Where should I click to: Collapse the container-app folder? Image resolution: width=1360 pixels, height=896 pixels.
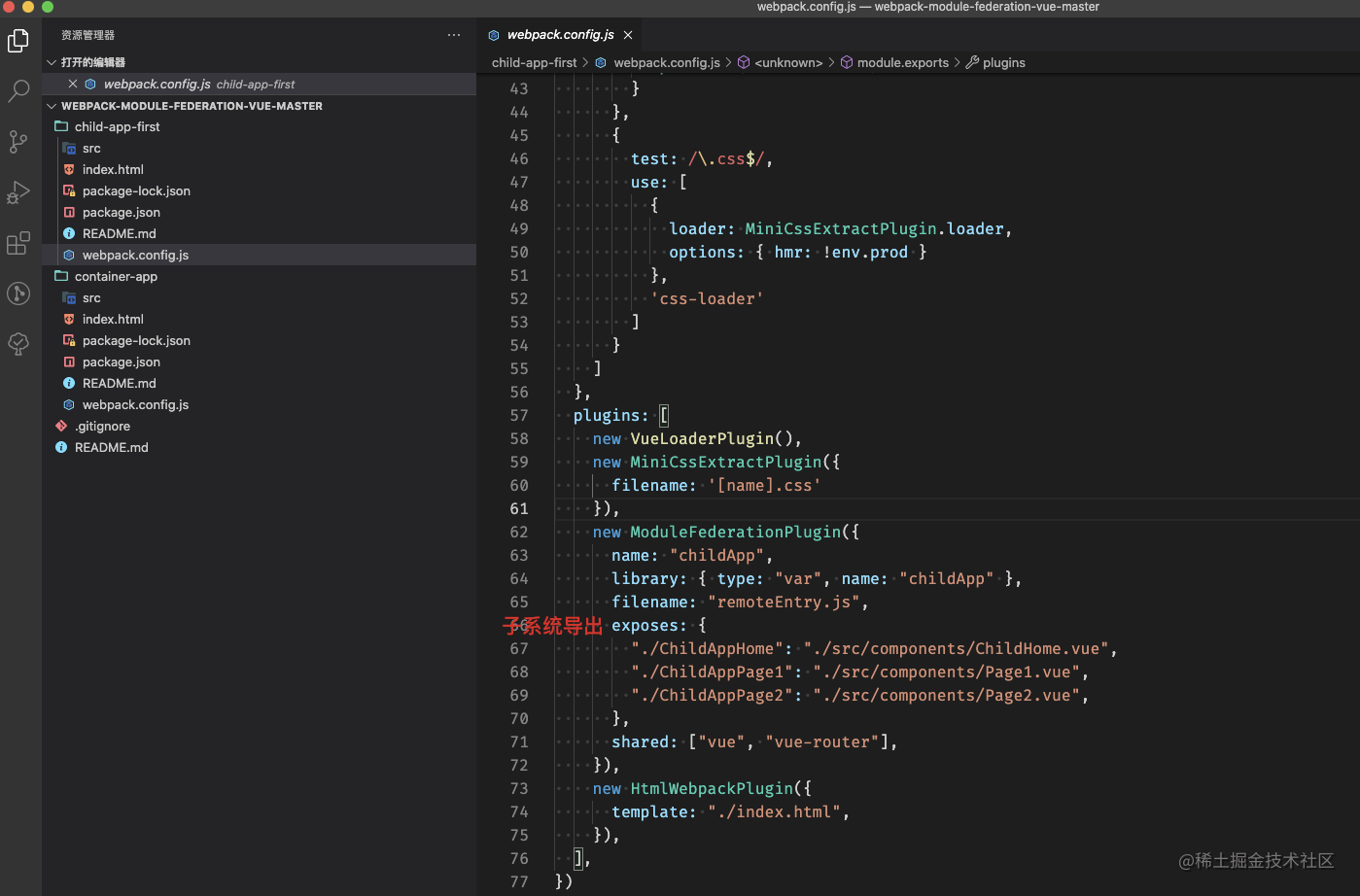point(259,276)
